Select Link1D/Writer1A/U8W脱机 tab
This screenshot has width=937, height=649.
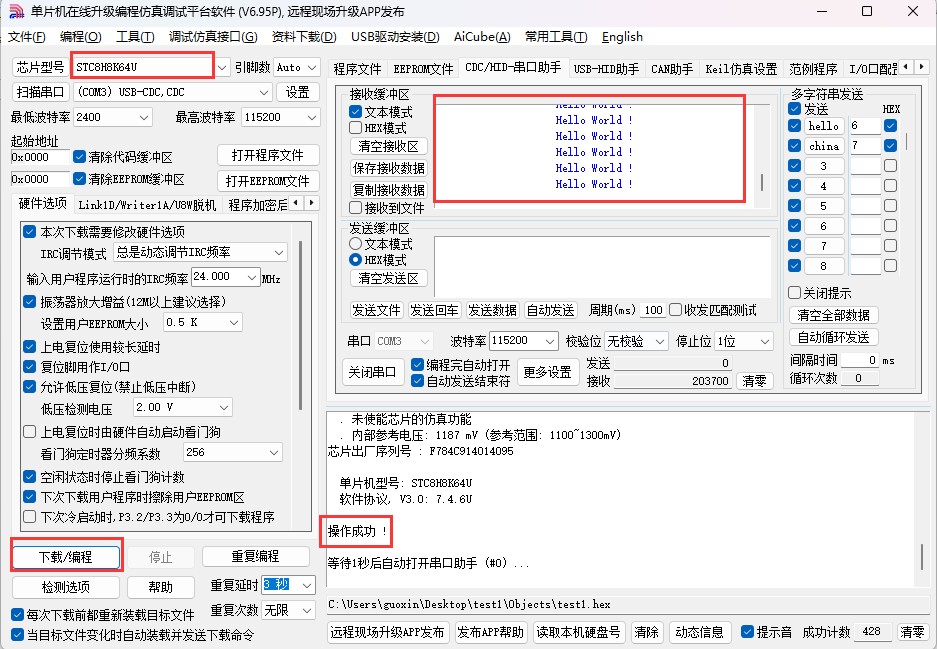point(147,205)
